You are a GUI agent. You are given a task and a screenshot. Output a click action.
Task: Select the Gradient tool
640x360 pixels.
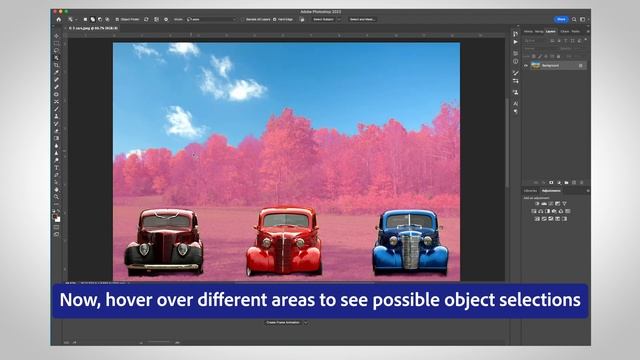56,138
